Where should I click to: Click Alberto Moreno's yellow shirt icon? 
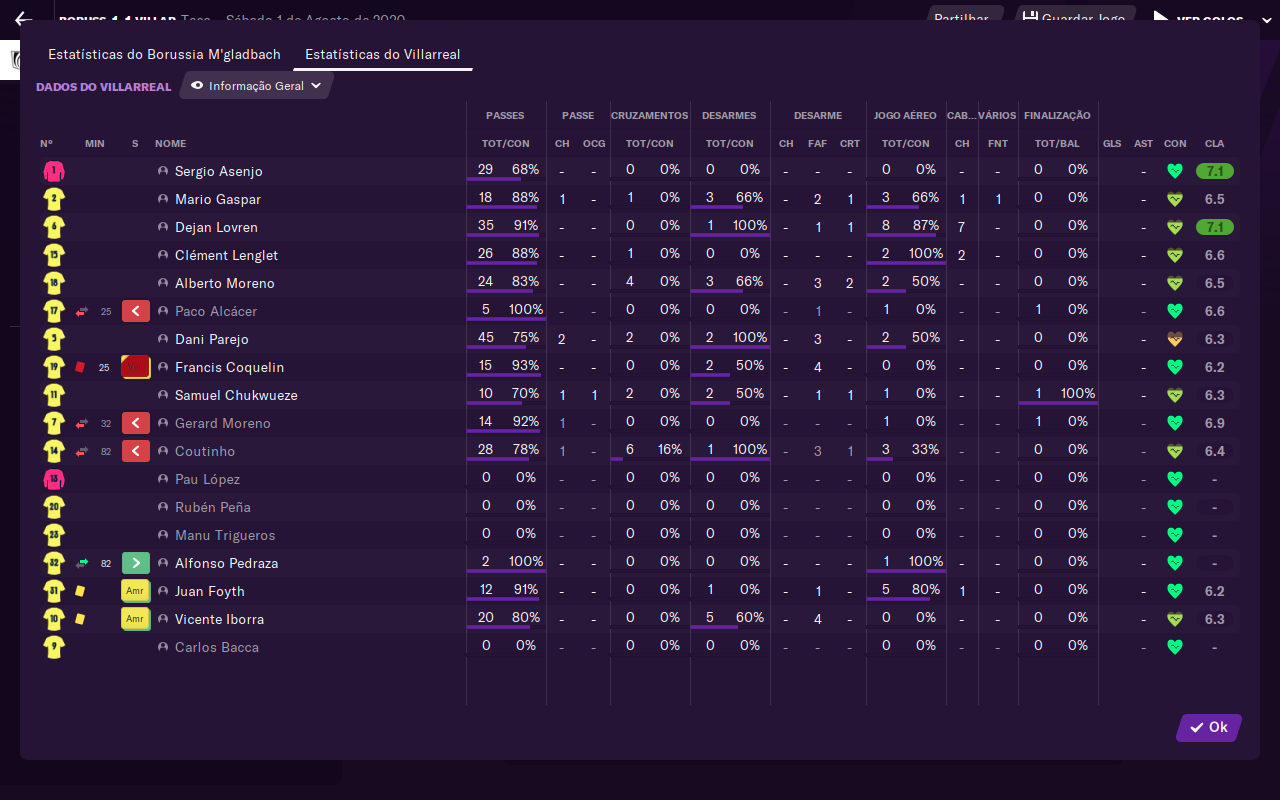(54, 283)
